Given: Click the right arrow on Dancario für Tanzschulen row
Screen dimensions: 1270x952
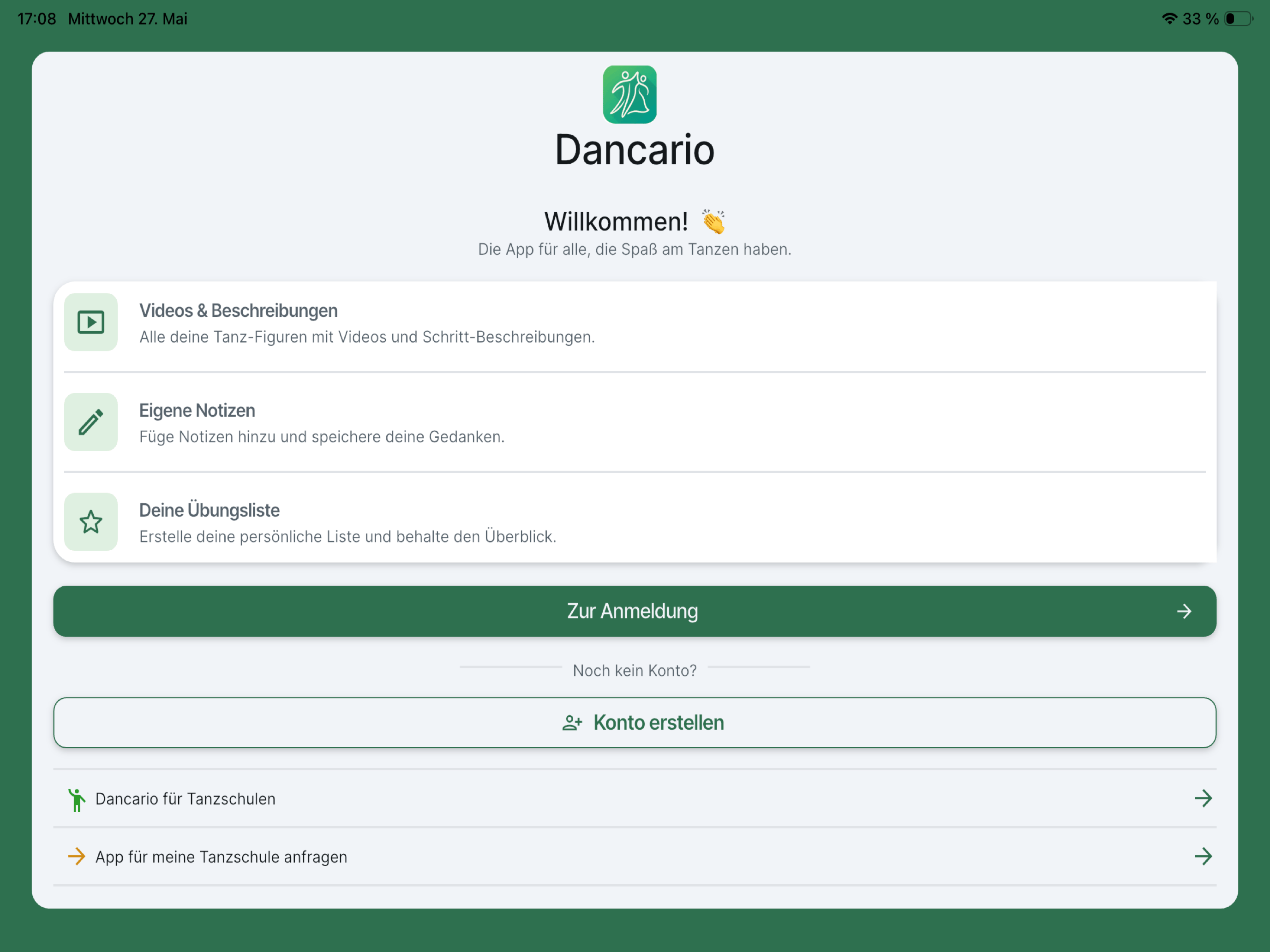Looking at the screenshot, I should [x=1203, y=798].
